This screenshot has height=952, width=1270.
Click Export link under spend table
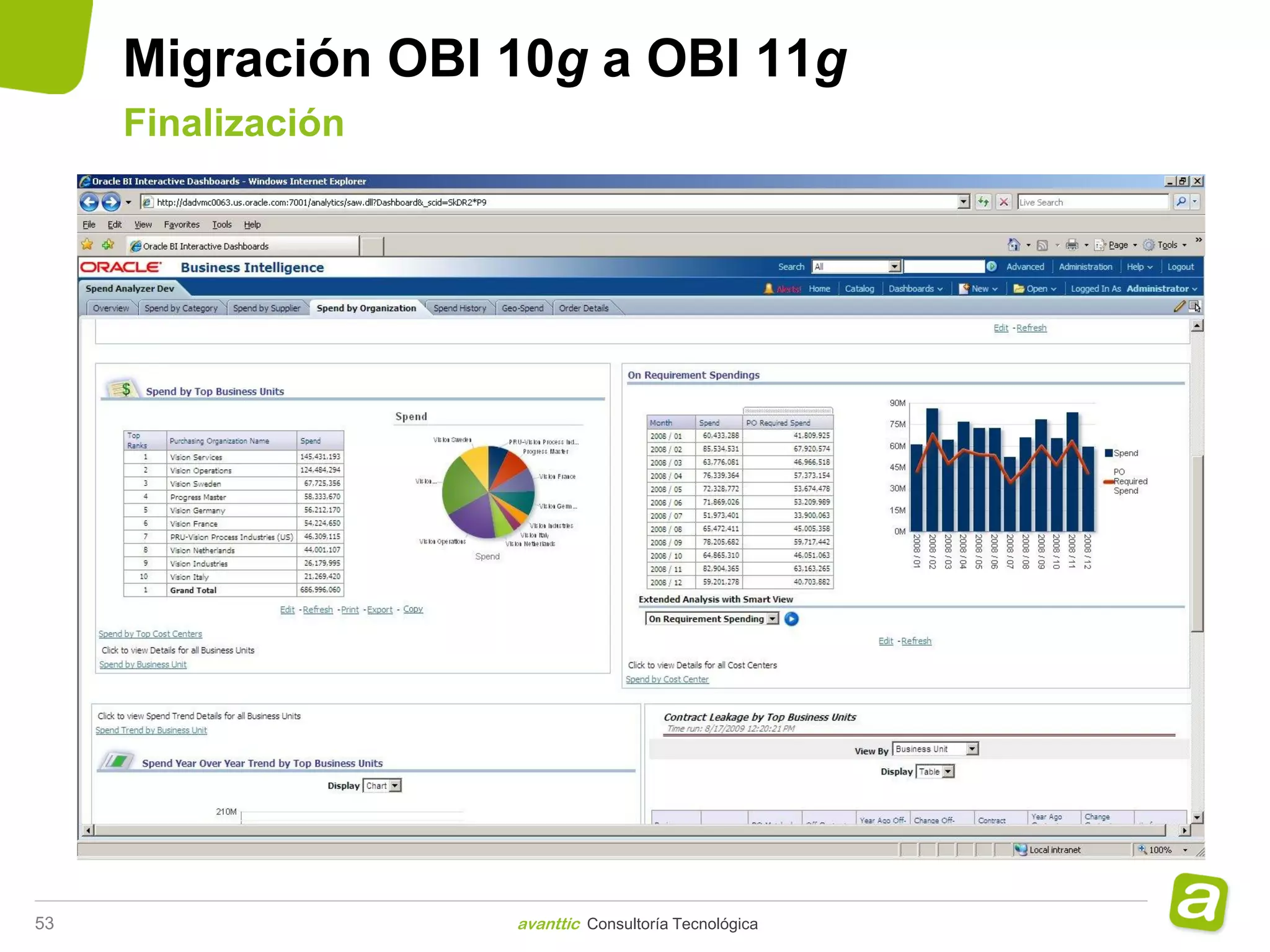(x=380, y=610)
